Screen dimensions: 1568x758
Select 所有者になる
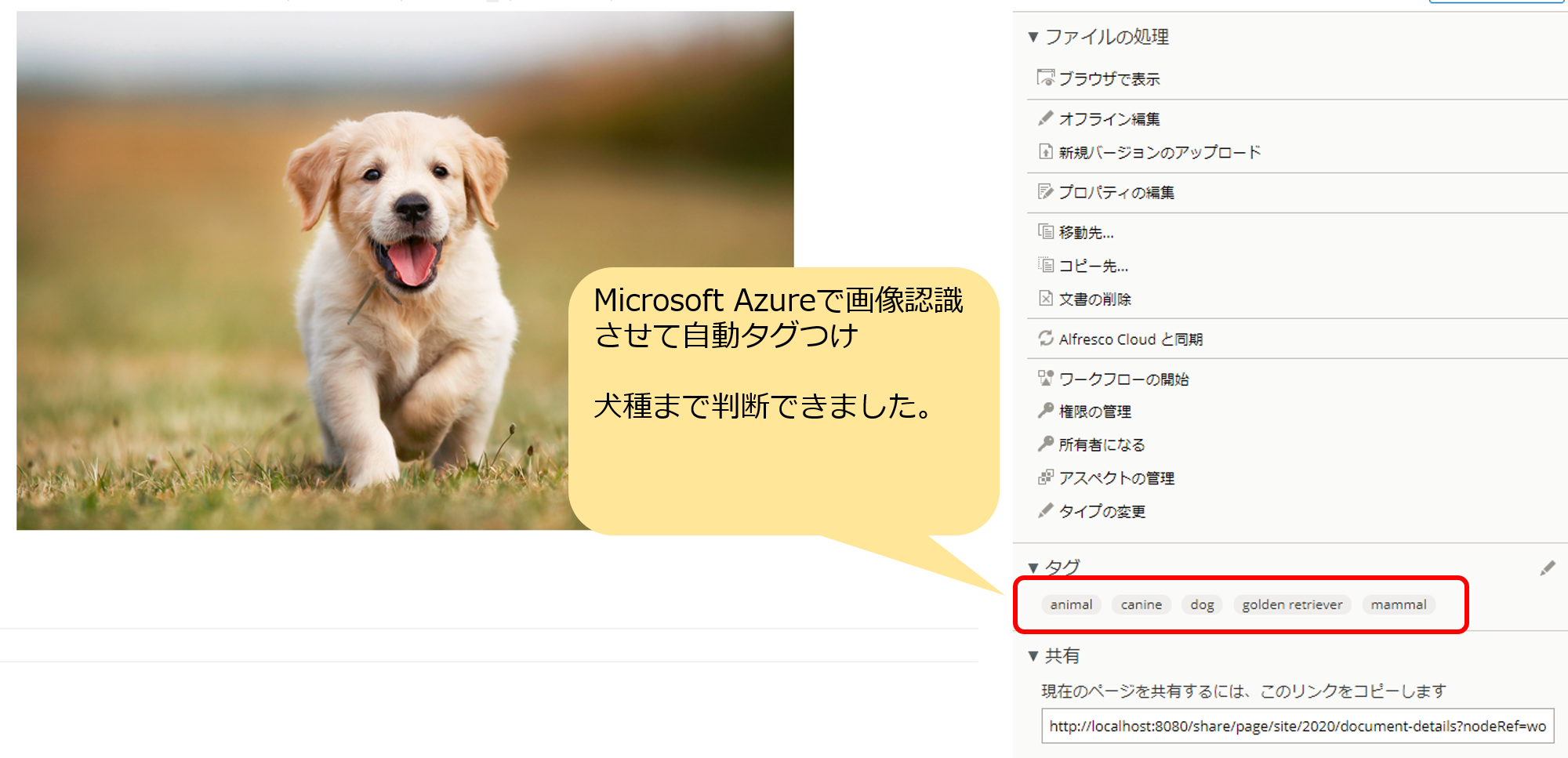coord(1102,444)
